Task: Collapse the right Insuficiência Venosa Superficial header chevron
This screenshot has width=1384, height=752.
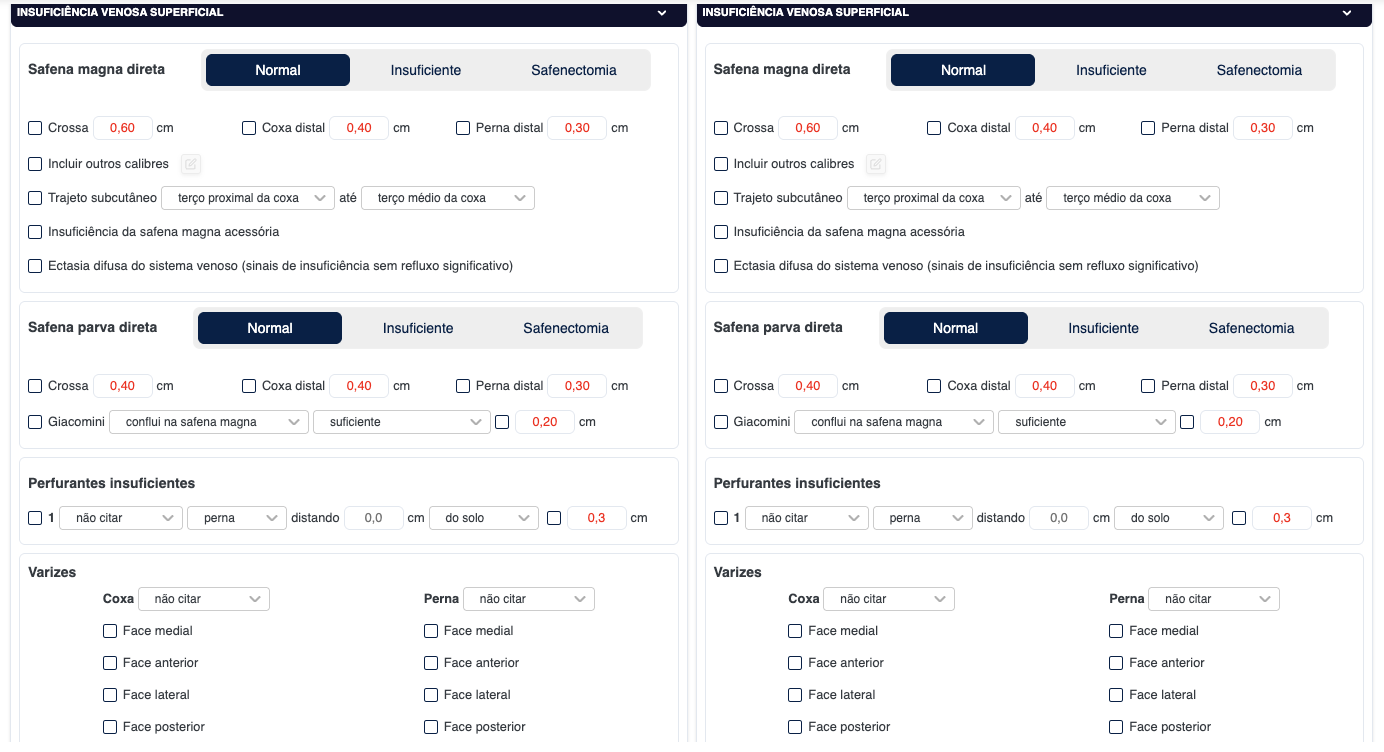Action: [1347, 13]
